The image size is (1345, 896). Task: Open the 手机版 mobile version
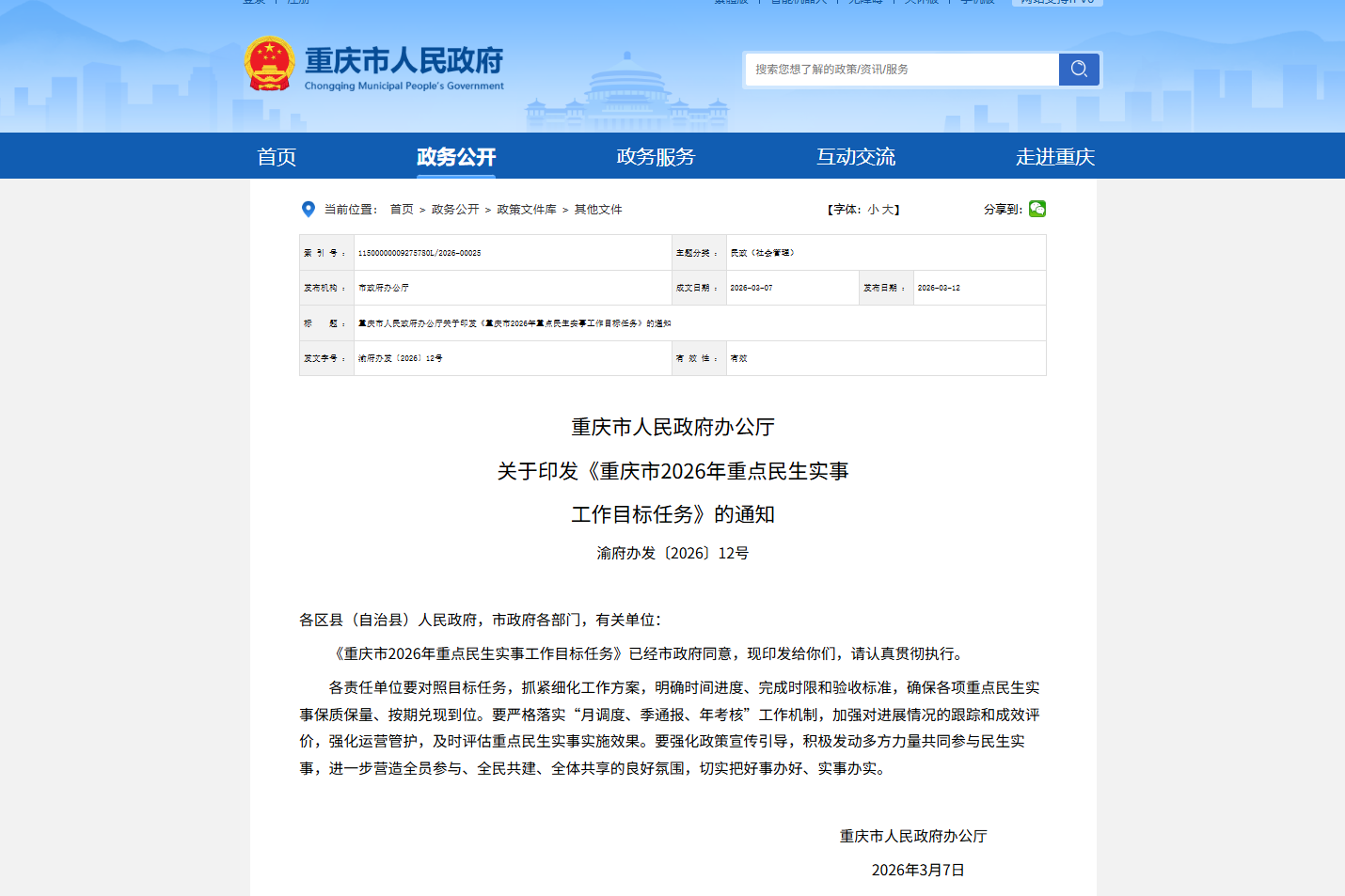coord(978,2)
